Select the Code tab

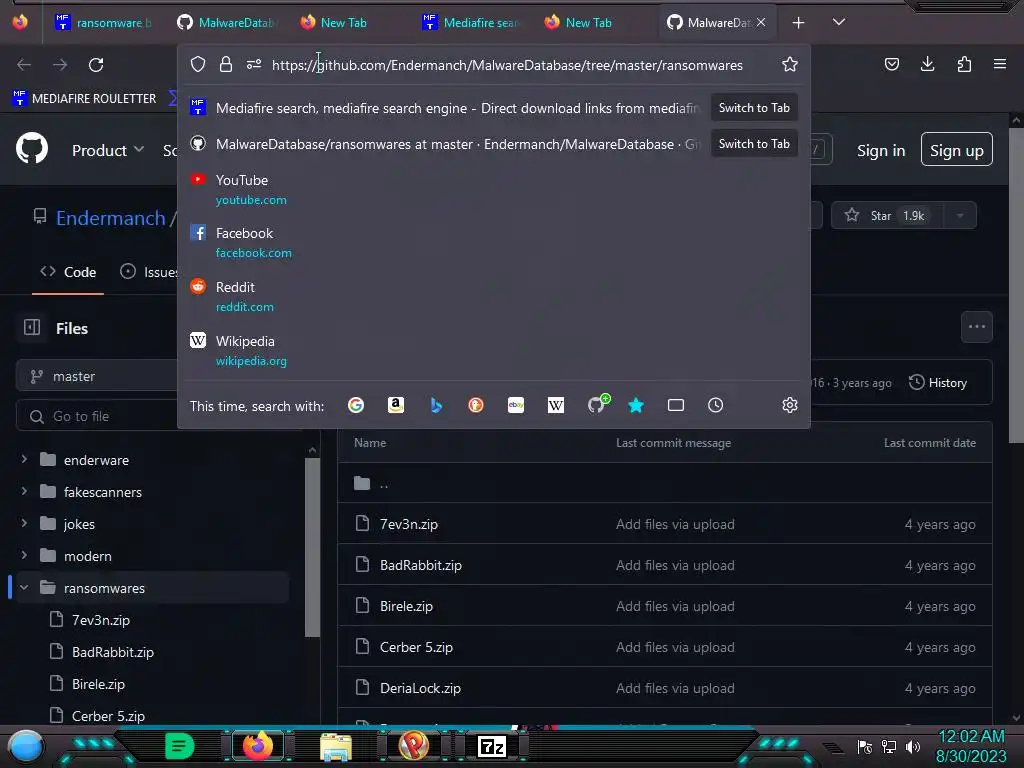pyautogui.click(x=68, y=272)
